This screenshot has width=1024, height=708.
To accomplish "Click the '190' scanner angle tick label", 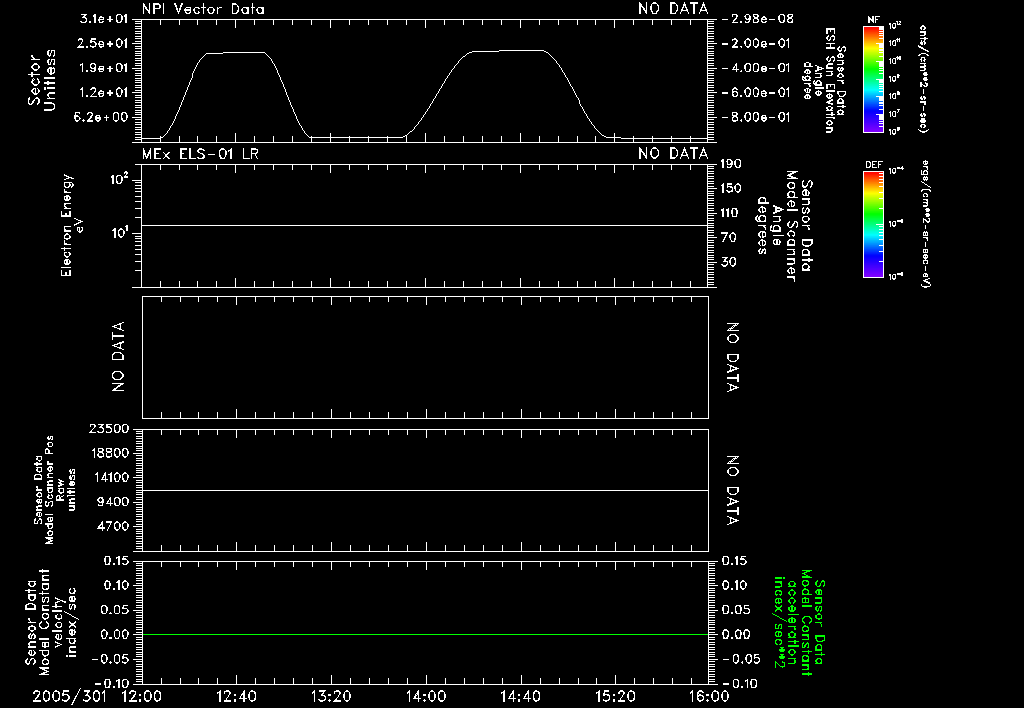I will 731,164.
